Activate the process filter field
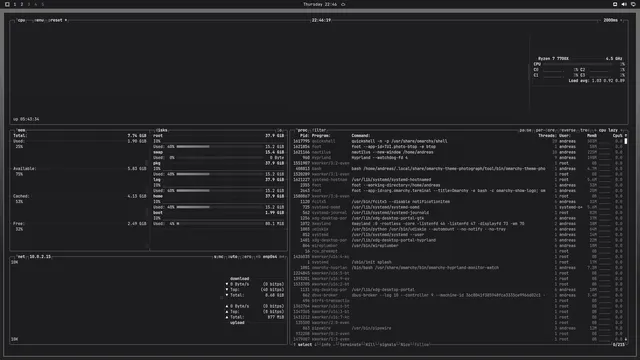The height and width of the screenshot is (360, 640). tap(319, 130)
